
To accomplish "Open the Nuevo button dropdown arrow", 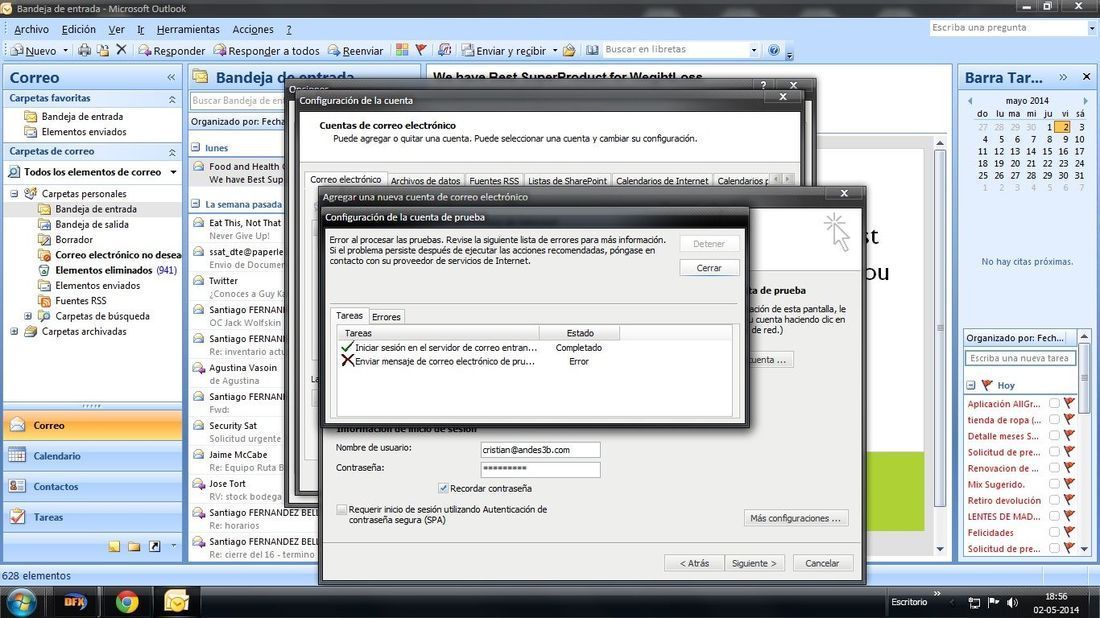I will tap(65, 51).
